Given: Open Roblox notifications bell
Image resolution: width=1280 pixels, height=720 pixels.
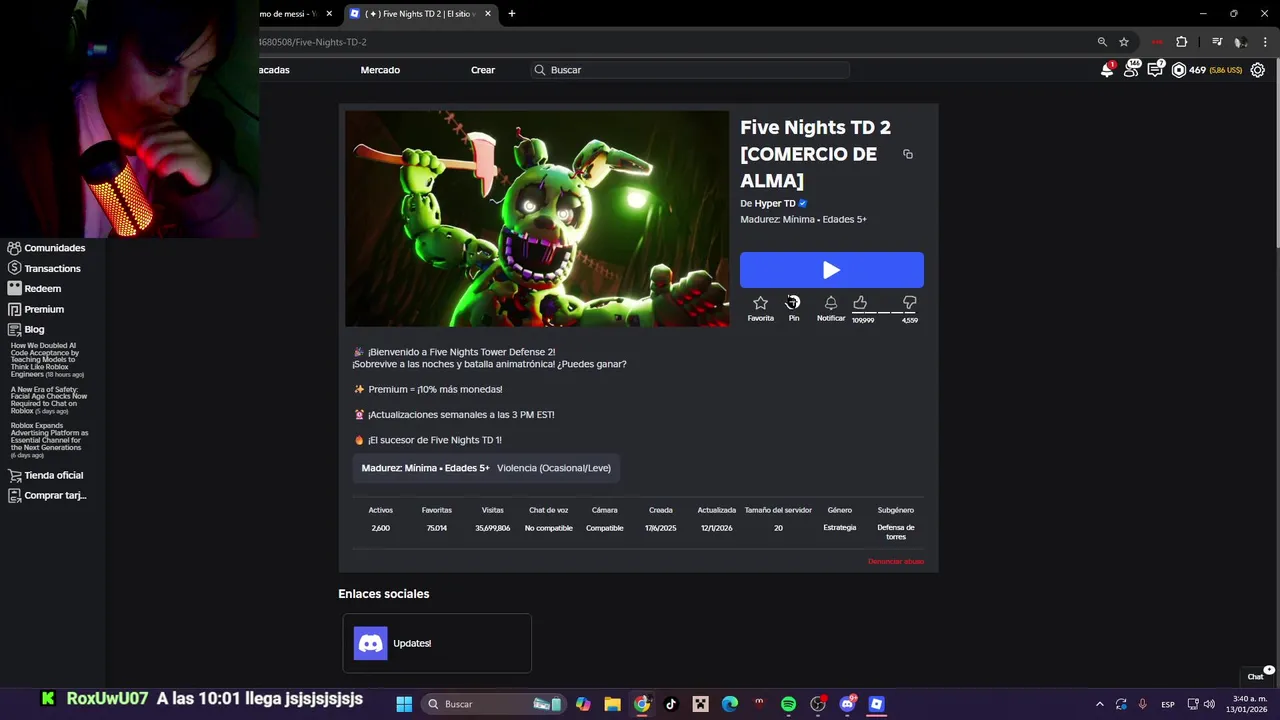Looking at the screenshot, I should [1107, 70].
